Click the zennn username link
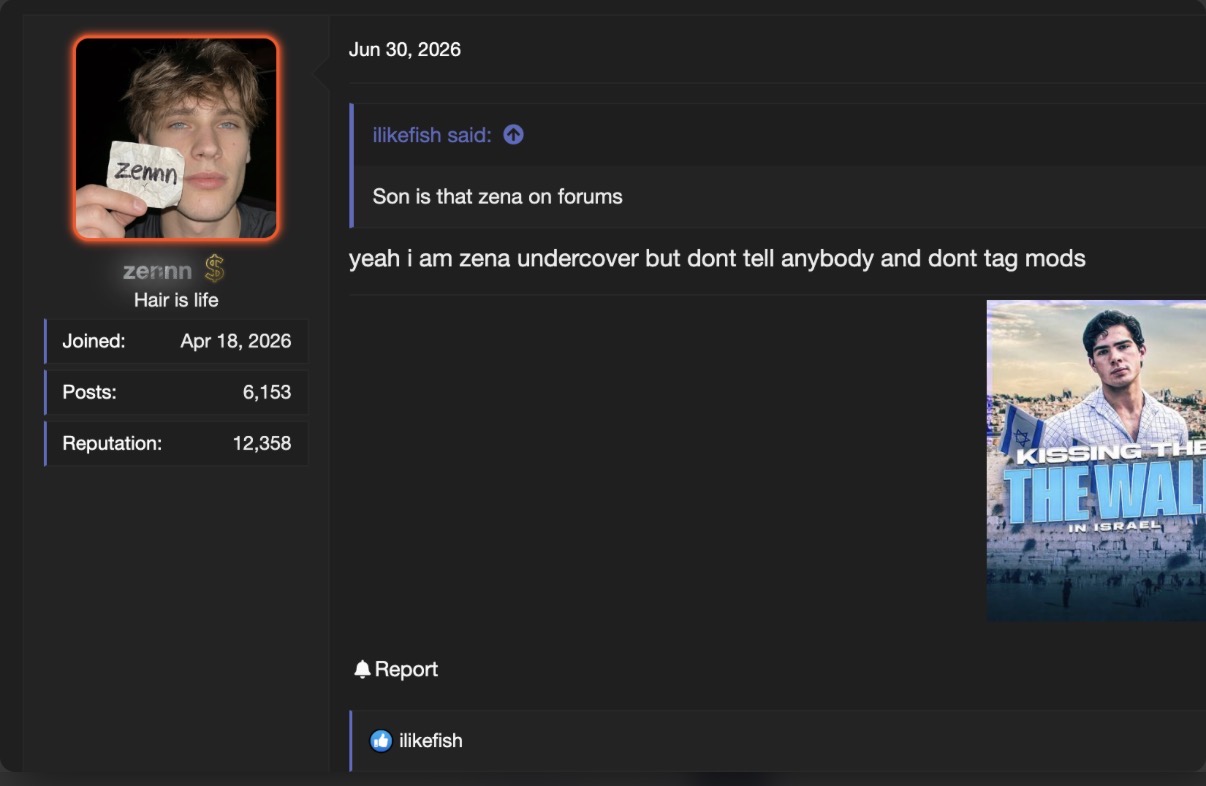Viewport: 1206px width, 786px height. 157,271
